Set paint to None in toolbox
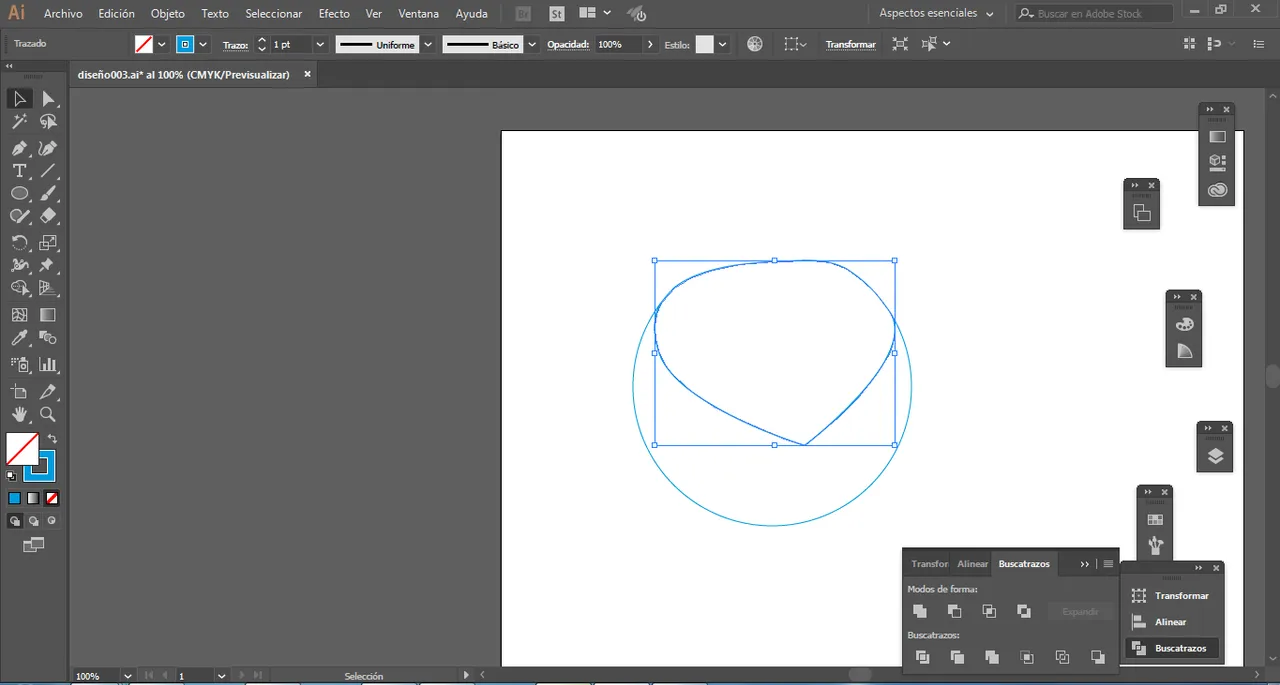 point(52,498)
